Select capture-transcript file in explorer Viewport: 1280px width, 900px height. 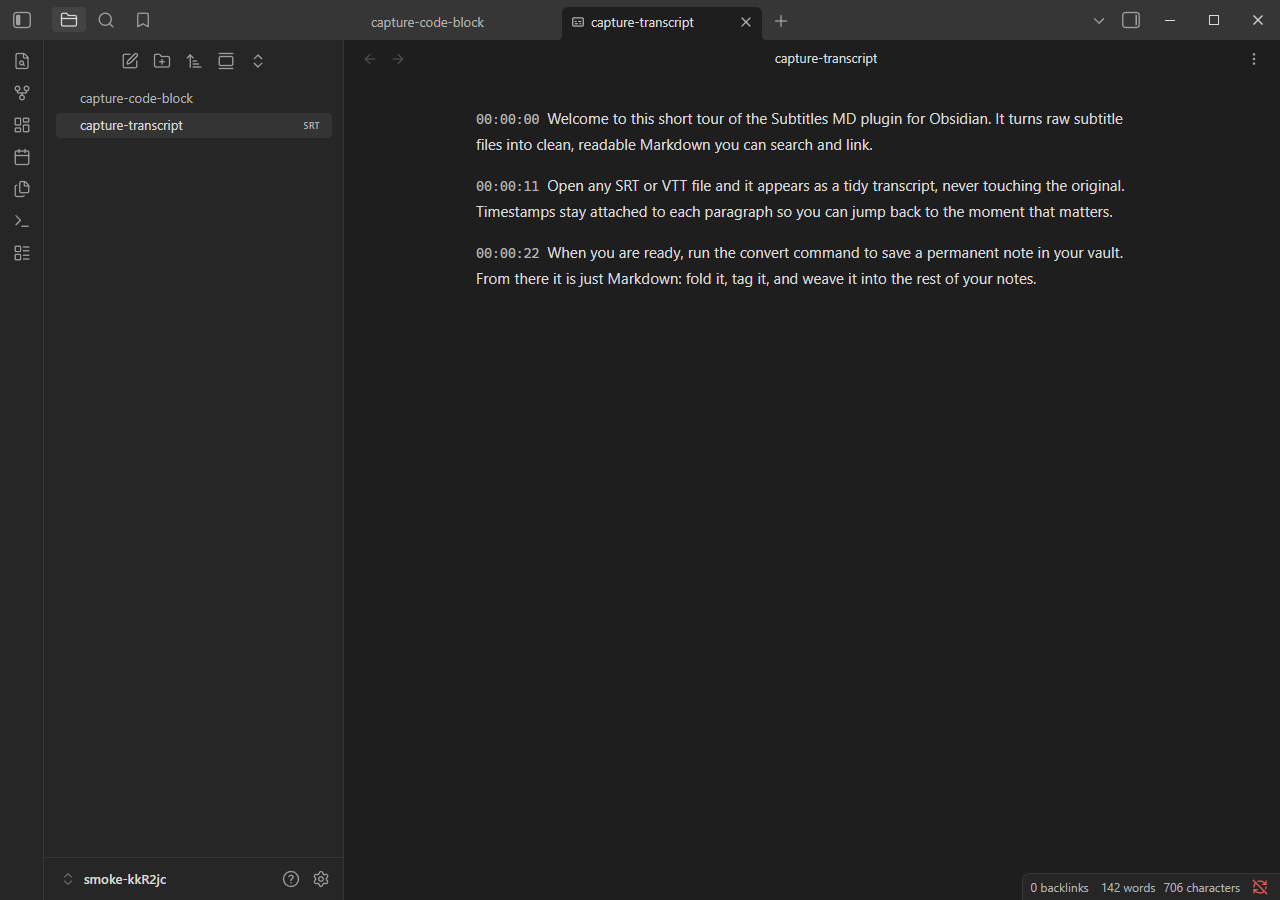pyautogui.click(x=194, y=125)
